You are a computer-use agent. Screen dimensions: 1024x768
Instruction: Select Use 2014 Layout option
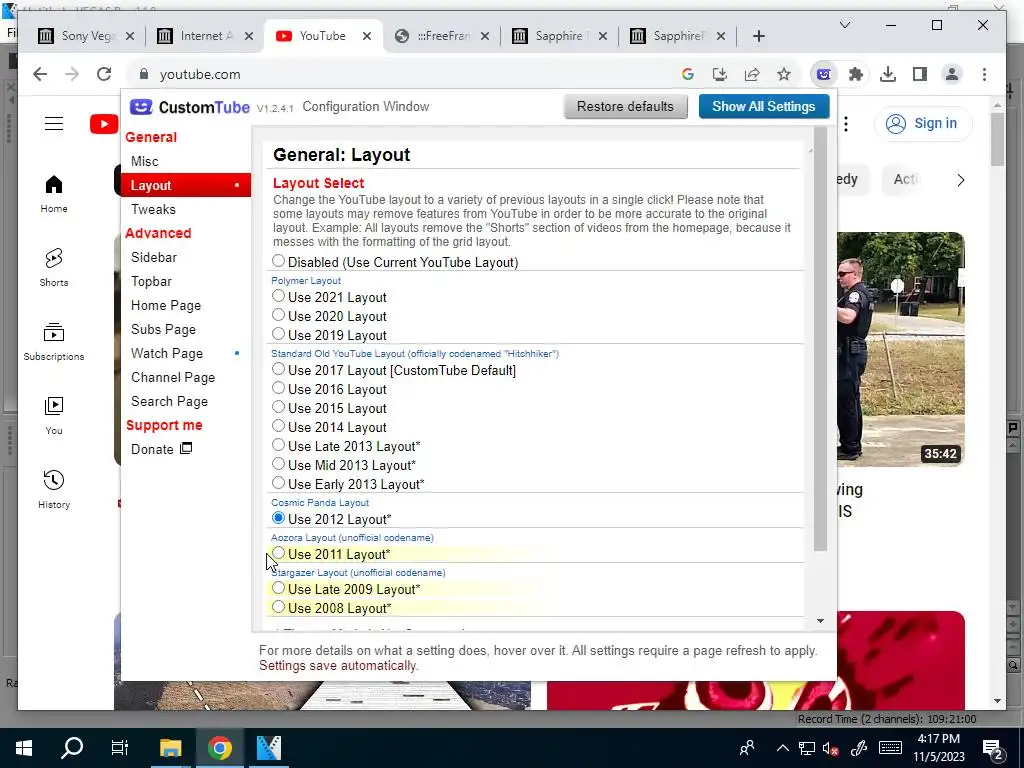(x=279, y=426)
